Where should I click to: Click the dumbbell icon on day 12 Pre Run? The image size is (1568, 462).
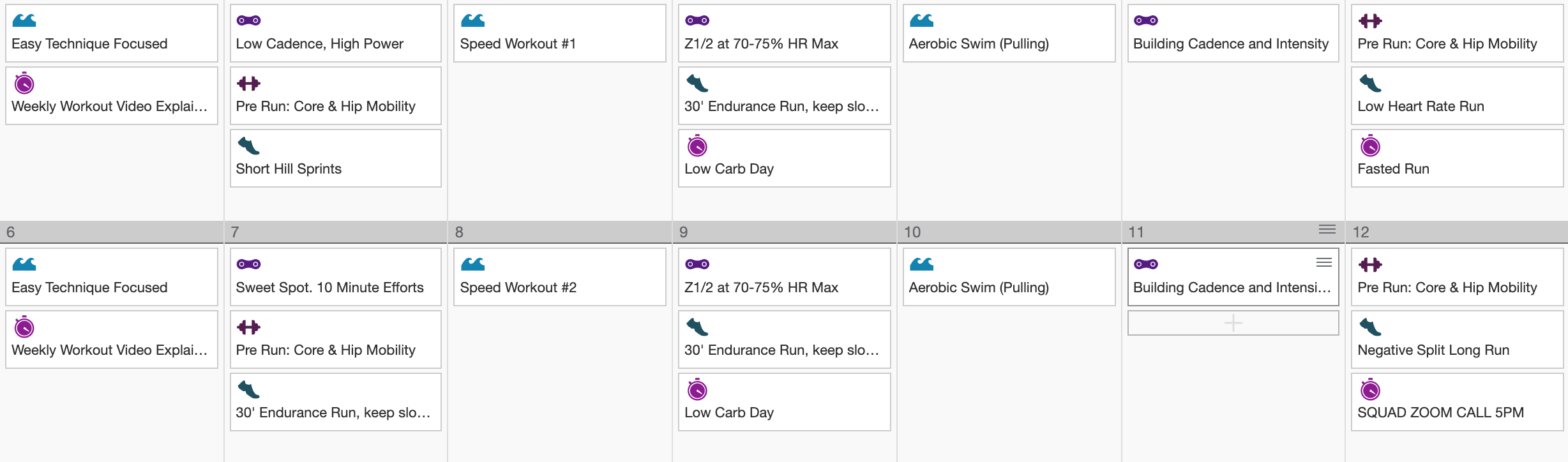click(1370, 264)
